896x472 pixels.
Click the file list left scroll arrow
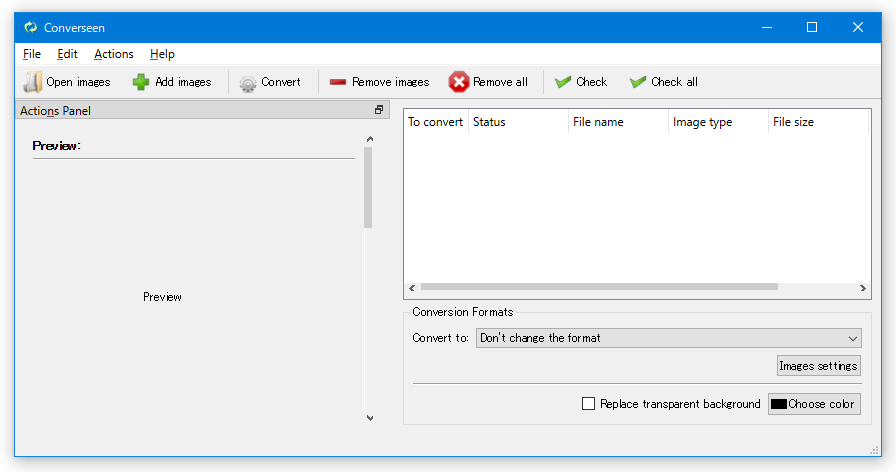coord(412,288)
